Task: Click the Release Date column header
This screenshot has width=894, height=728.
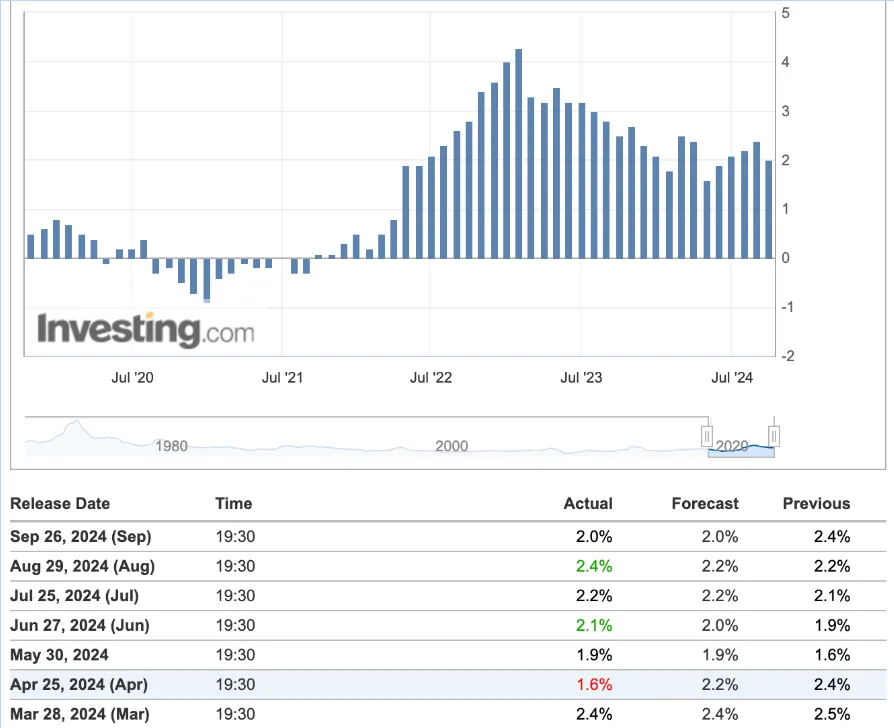Action: 60,503
